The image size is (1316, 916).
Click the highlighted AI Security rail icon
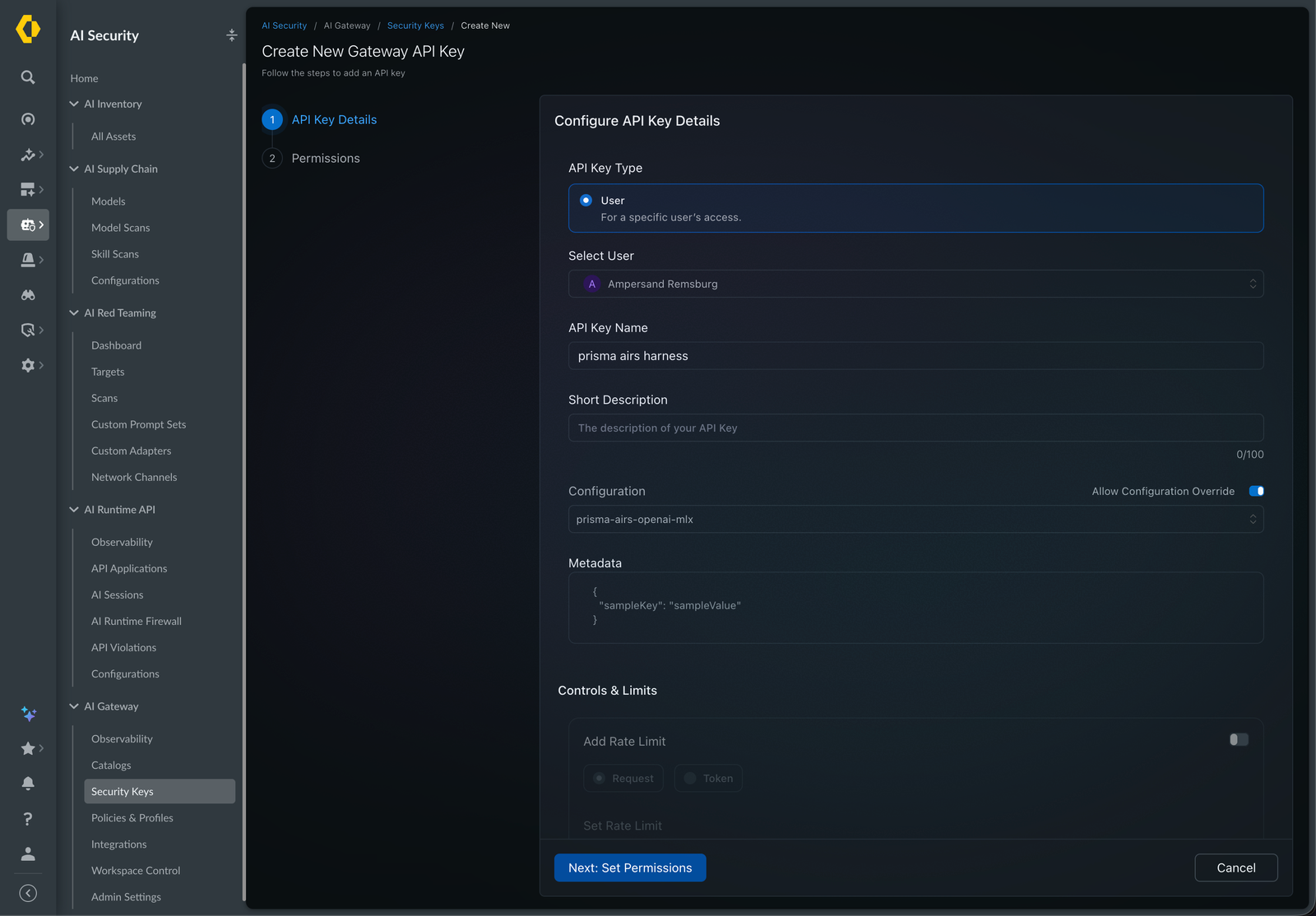point(28,224)
